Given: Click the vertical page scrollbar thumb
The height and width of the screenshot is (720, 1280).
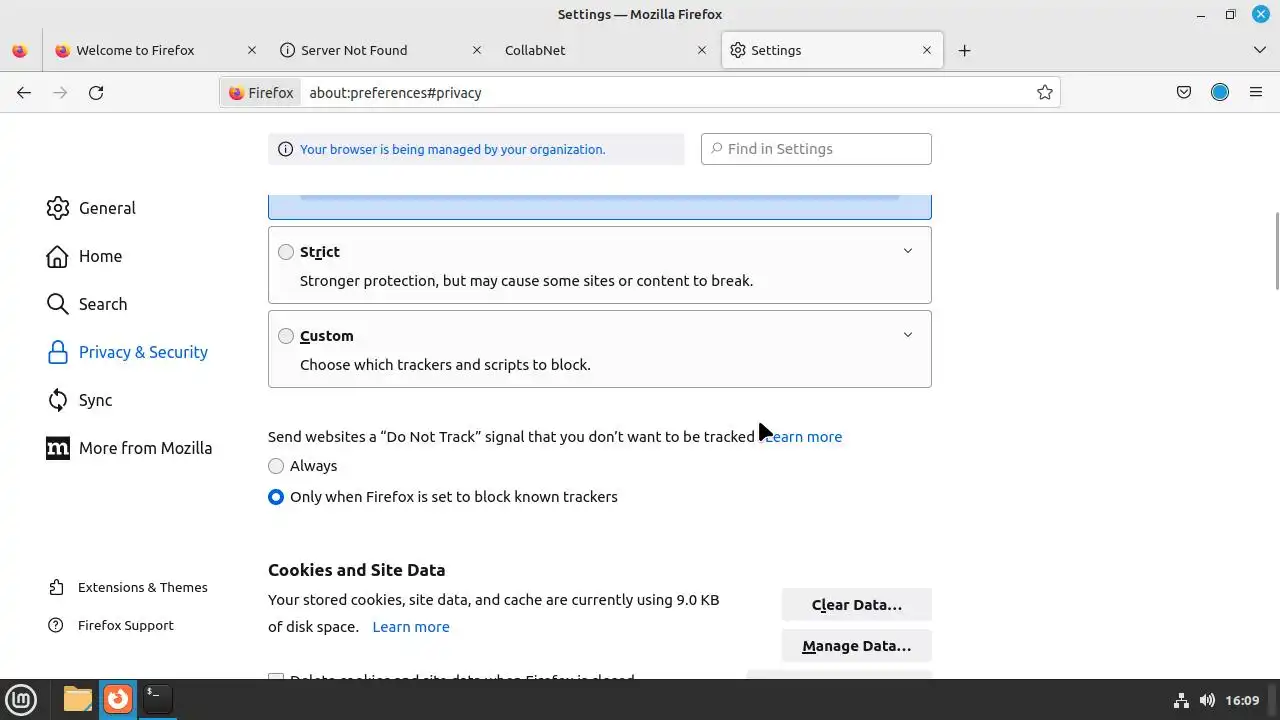Looking at the screenshot, I should (x=1276, y=250).
